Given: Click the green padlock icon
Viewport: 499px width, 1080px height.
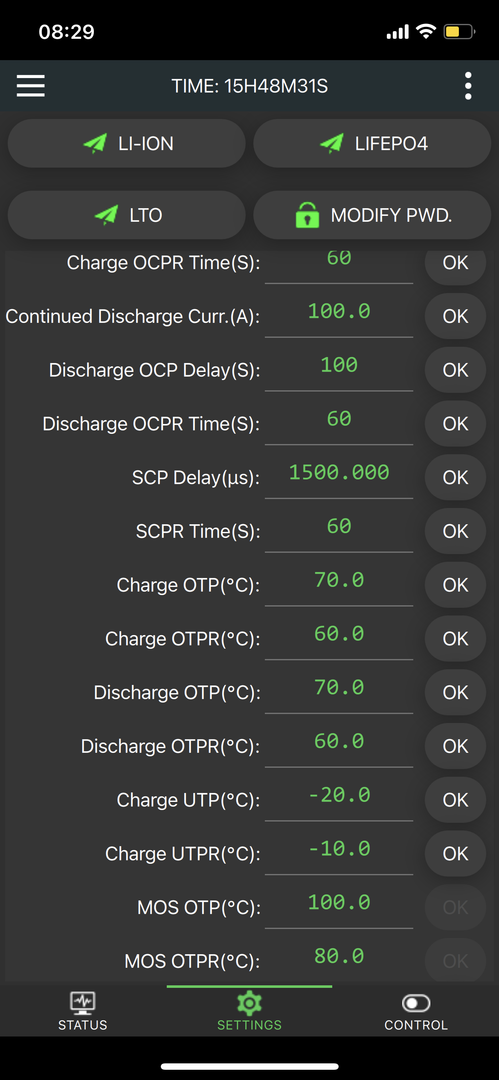Looking at the screenshot, I should click(x=307, y=215).
